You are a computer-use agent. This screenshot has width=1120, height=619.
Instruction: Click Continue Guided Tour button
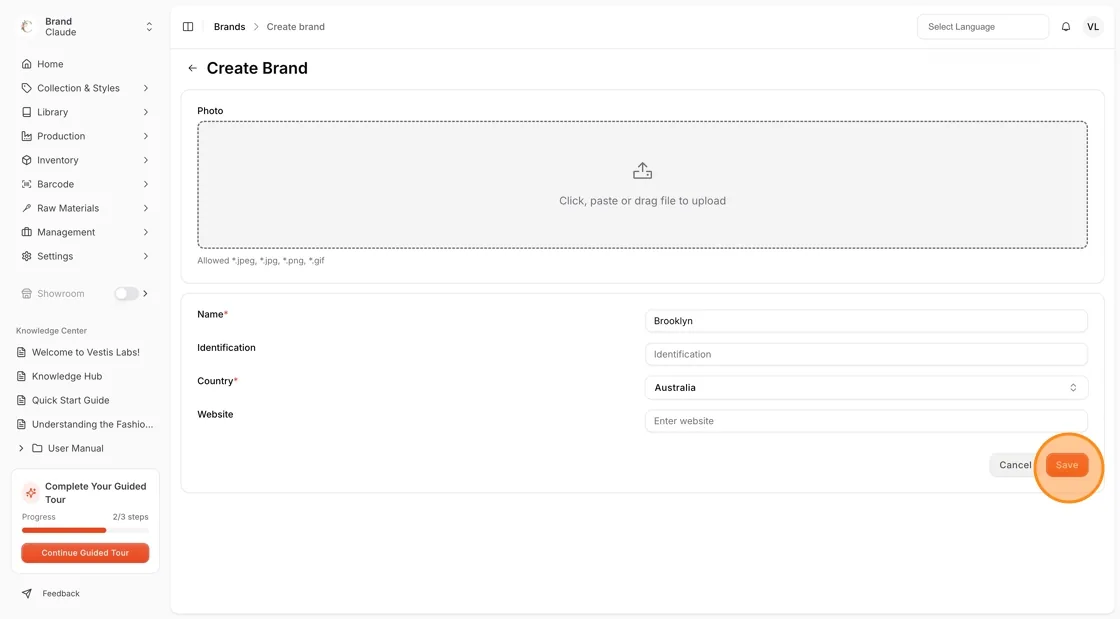[x=85, y=553]
